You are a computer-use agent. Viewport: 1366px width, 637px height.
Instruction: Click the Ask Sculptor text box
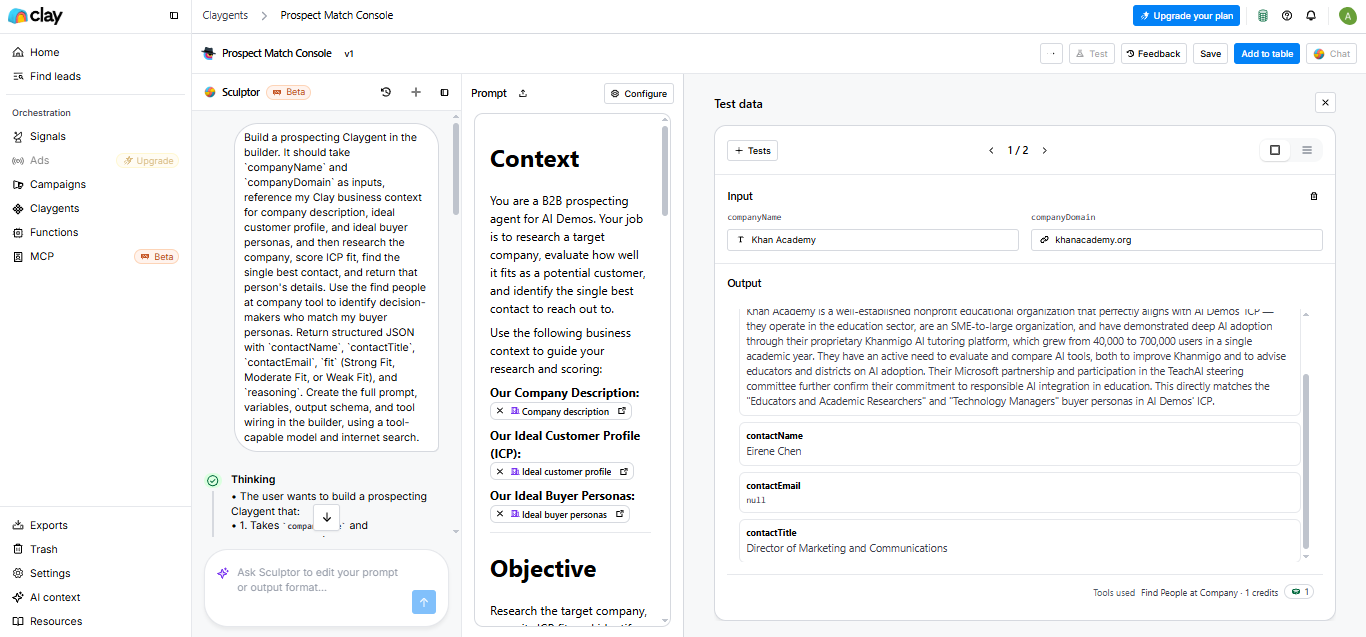point(317,580)
